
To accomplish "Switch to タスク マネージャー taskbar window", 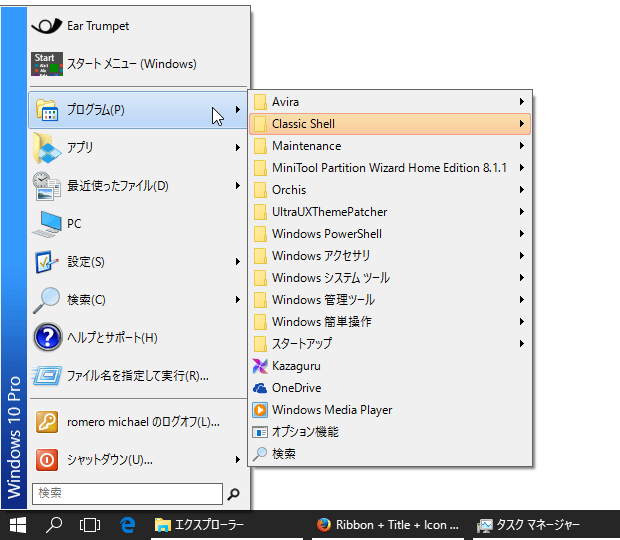I will pyautogui.click(x=546, y=525).
